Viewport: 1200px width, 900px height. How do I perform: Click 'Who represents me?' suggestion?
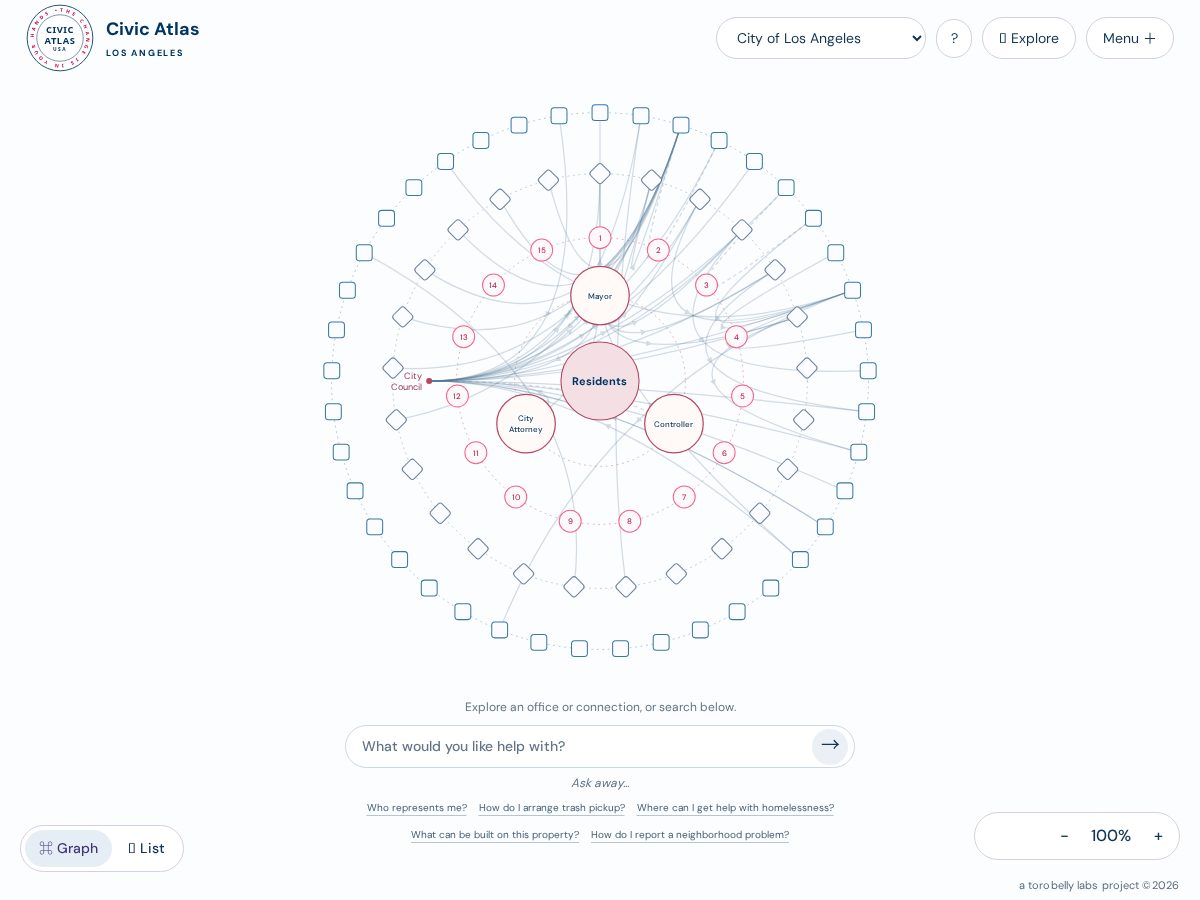point(417,808)
